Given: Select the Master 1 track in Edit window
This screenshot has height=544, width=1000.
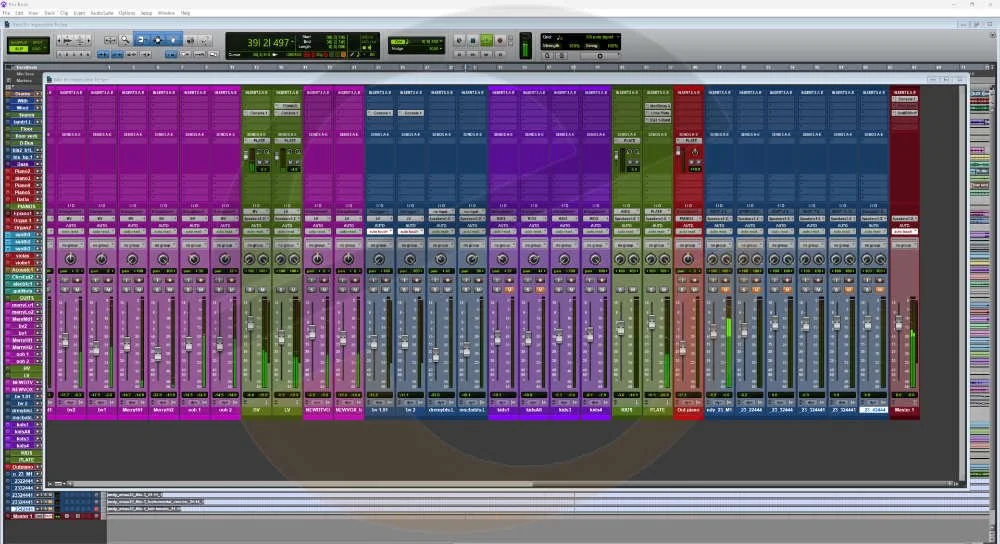Looking at the screenshot, I should 23,516.
